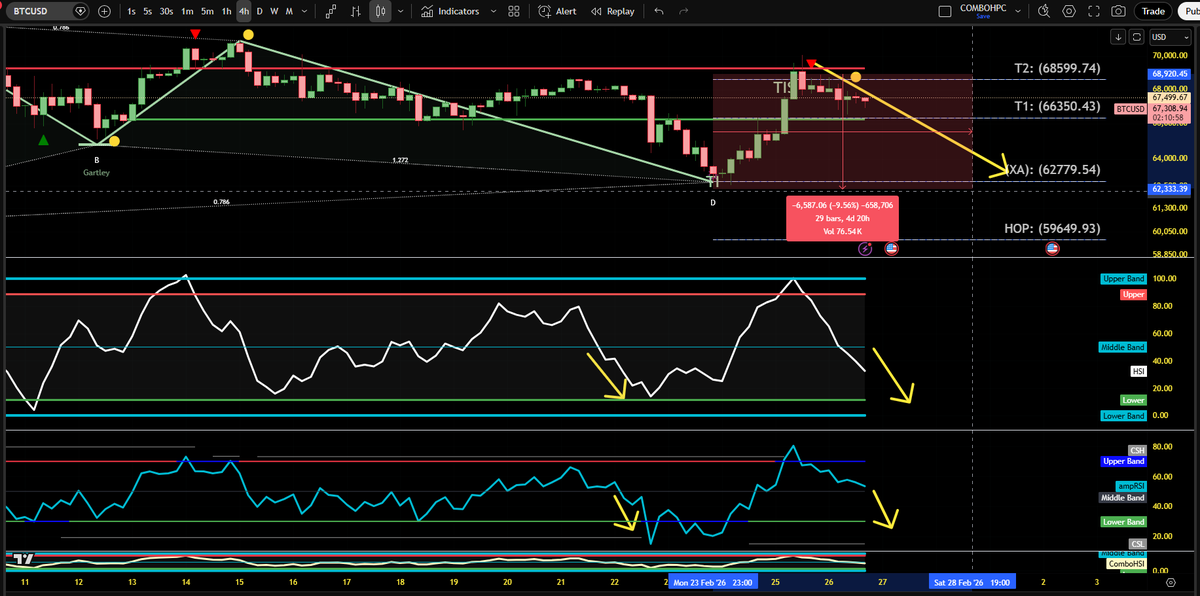Click the BTCUSD price scale label
The height and width of the screenshot is (596, 1200).
click(1130, 108)
